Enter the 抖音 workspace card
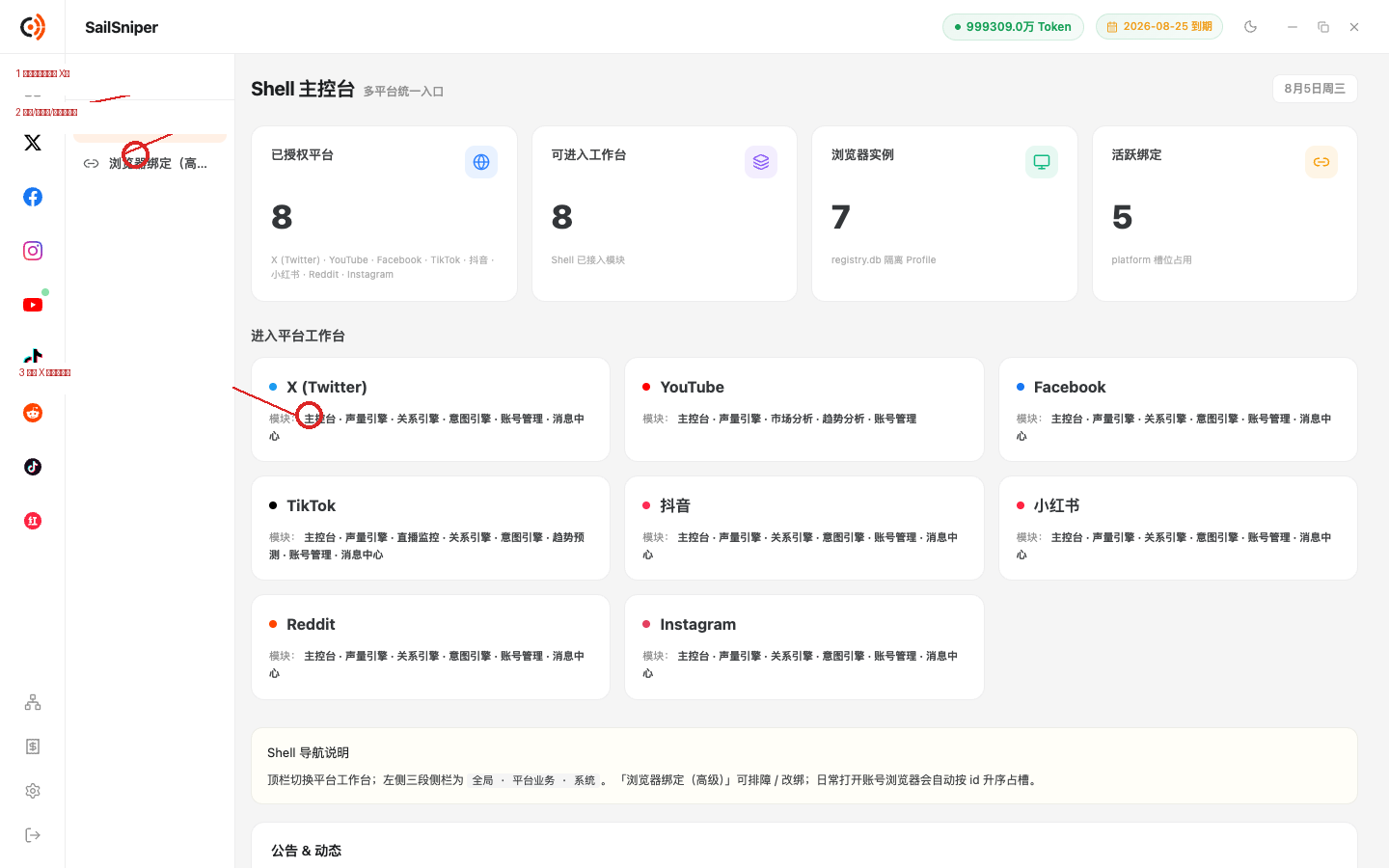1389x868 pixels. pos(804,529)
